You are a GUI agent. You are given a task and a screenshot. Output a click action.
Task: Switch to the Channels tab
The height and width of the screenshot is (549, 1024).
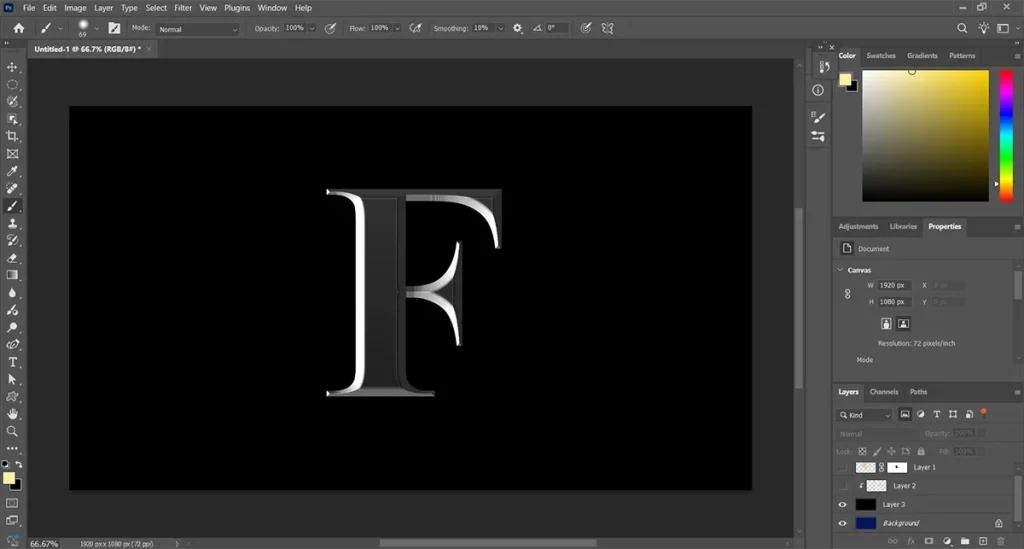[883, 392]
